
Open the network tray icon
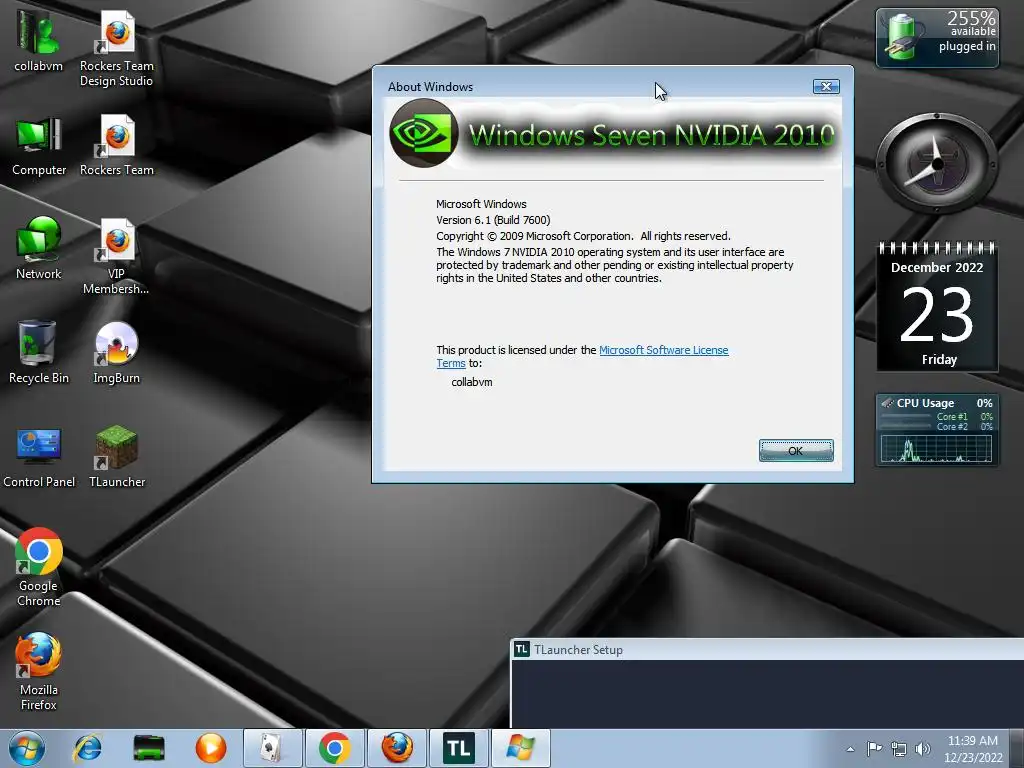click(x=899, y=749)
